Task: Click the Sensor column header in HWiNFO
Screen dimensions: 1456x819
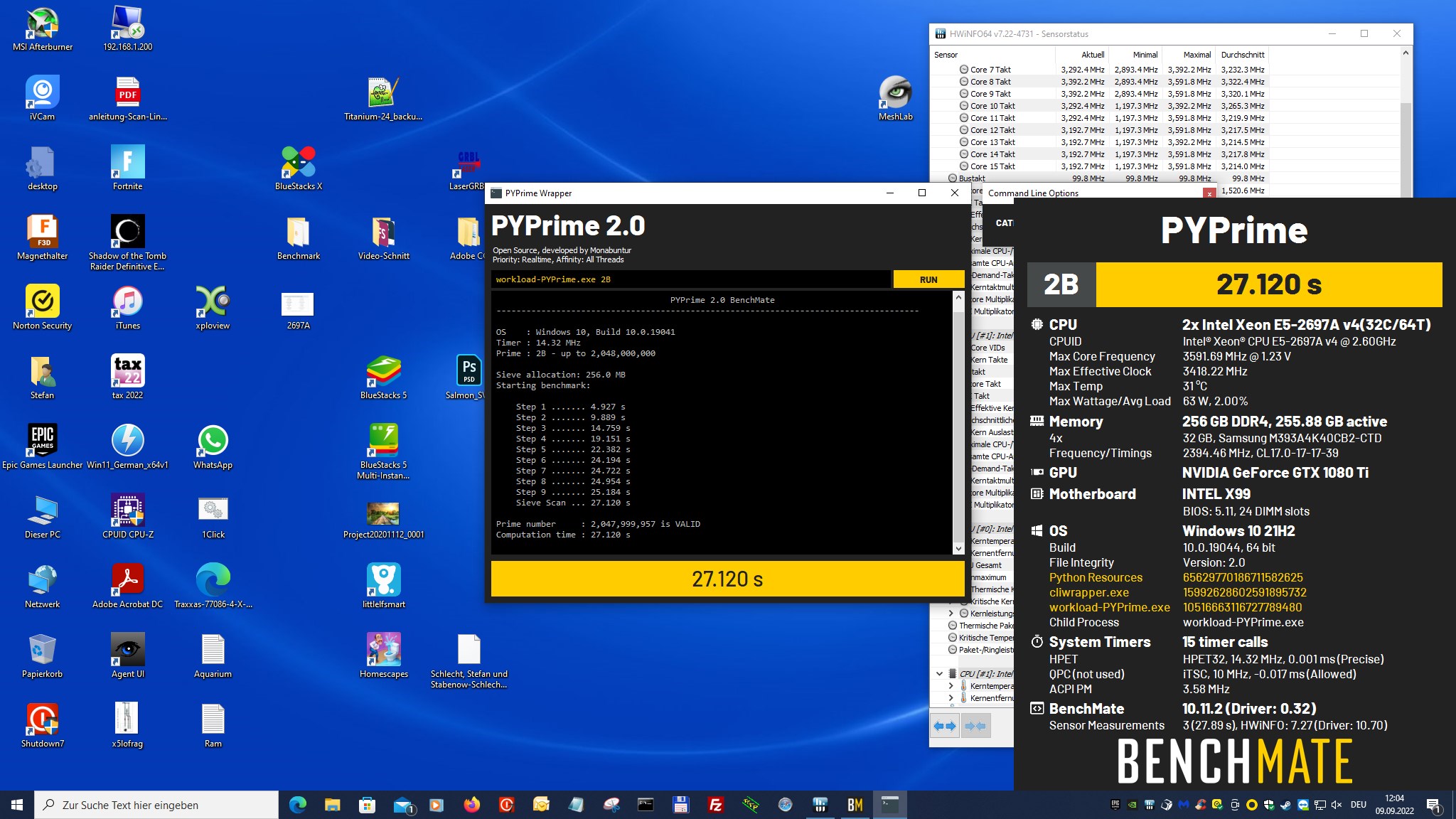Action: [993, 55]
